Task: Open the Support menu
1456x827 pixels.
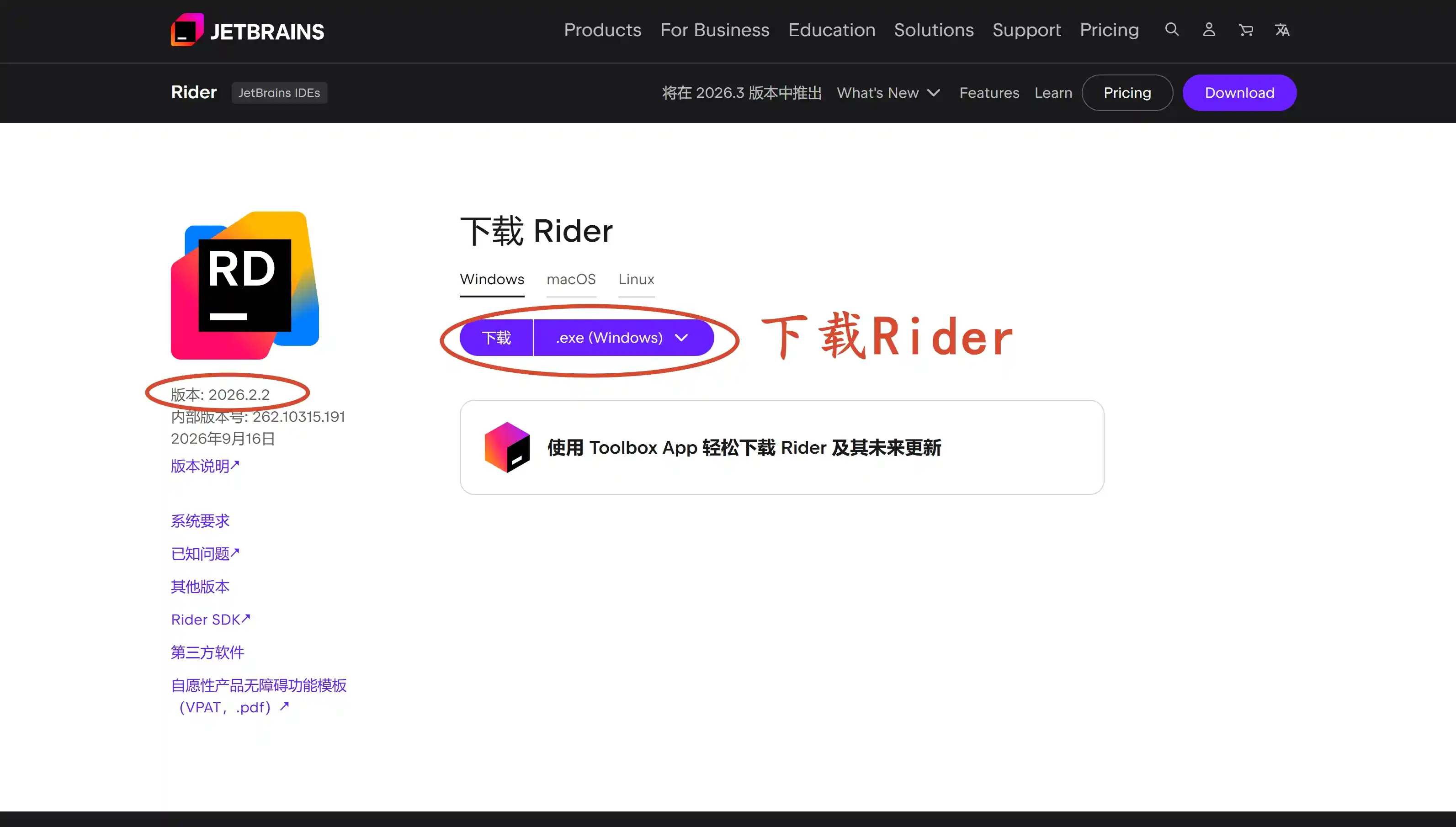Action: click(x=1026, y=30)
